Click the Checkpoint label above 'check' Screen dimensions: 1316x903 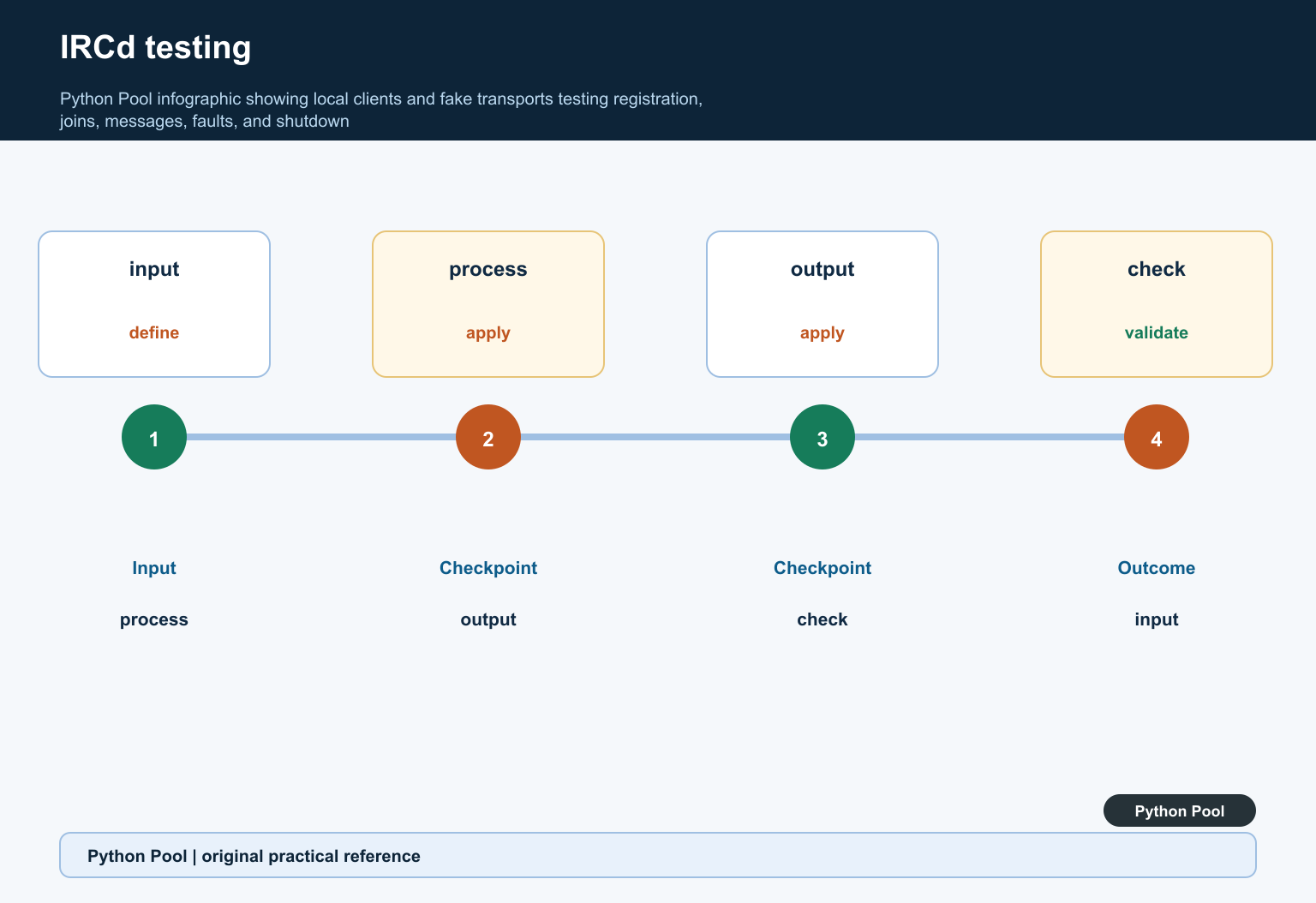pyautogui.click(x=822, y=568)
